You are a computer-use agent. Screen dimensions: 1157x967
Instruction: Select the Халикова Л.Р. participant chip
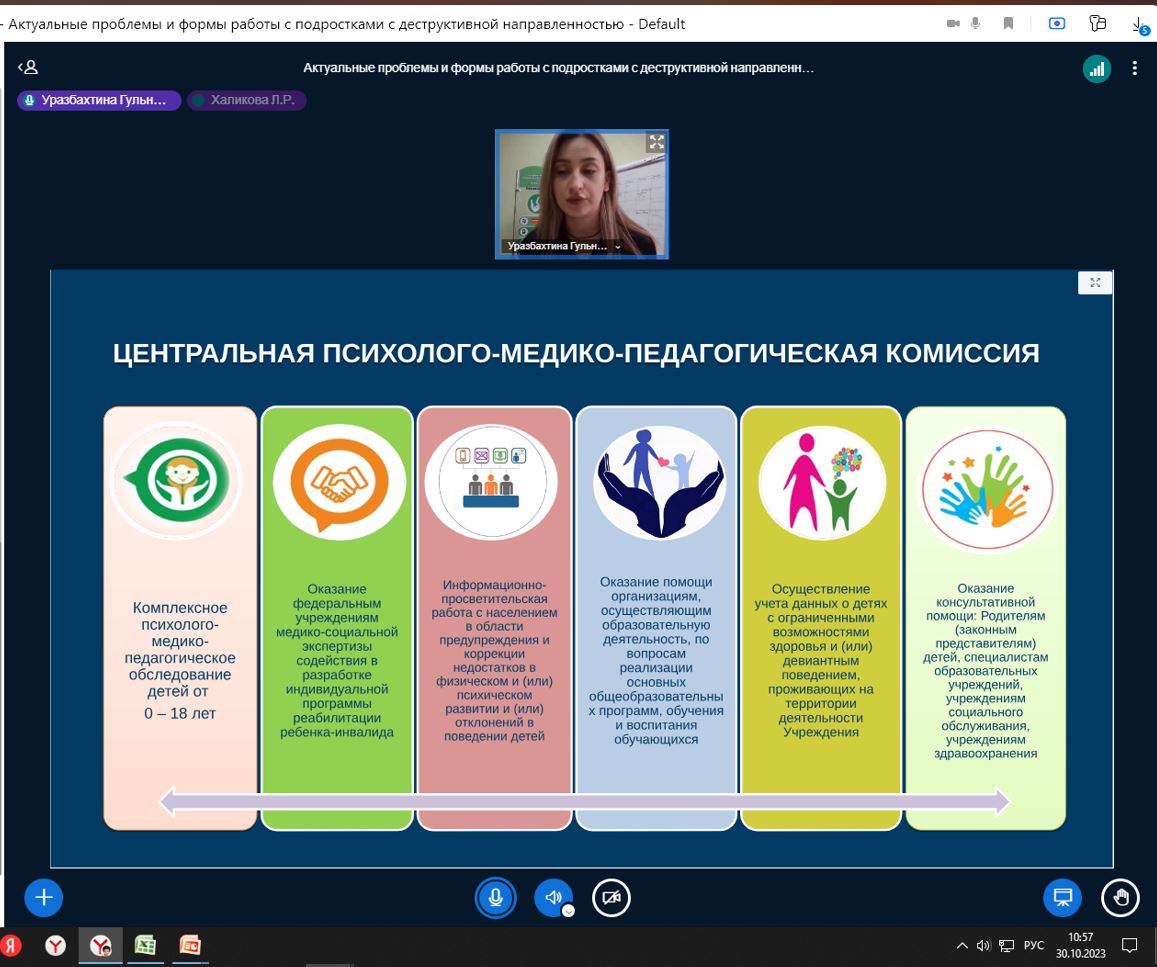246,100
